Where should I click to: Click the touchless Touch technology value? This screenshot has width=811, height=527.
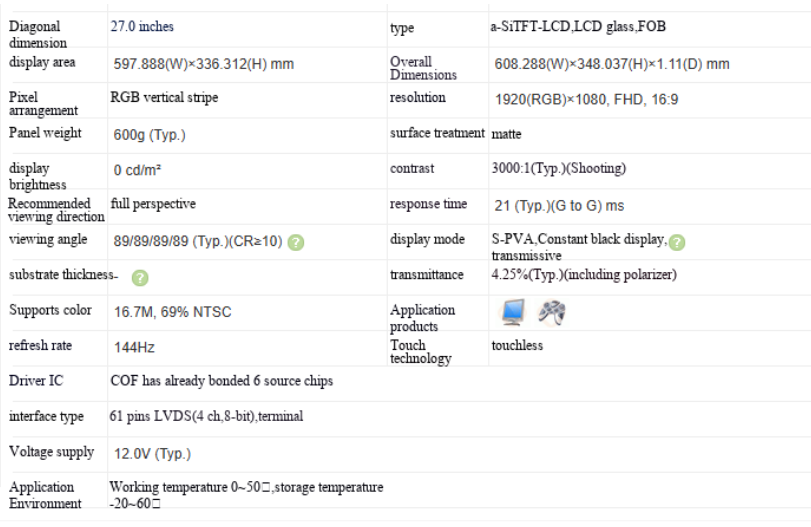tap(517, 345)
